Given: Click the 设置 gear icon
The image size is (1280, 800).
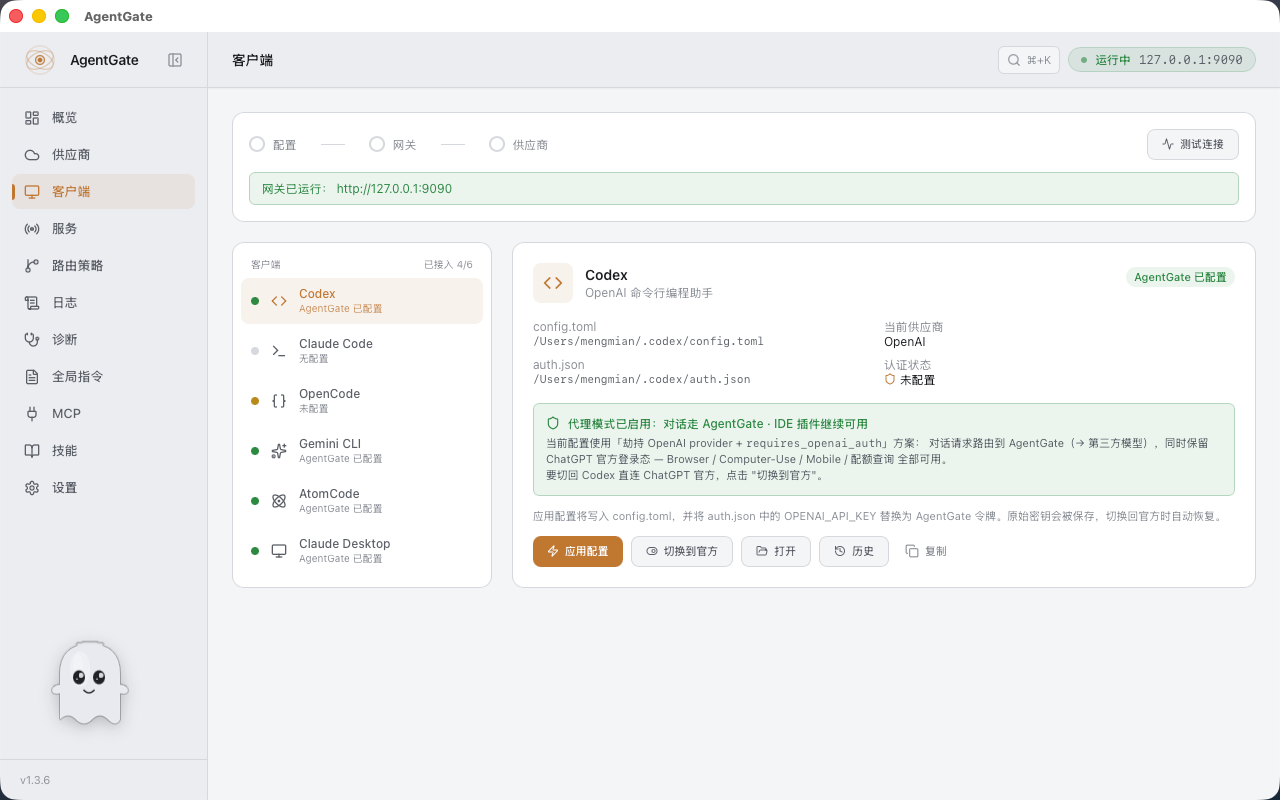Looking at the screenshot, I should [32, 488].
